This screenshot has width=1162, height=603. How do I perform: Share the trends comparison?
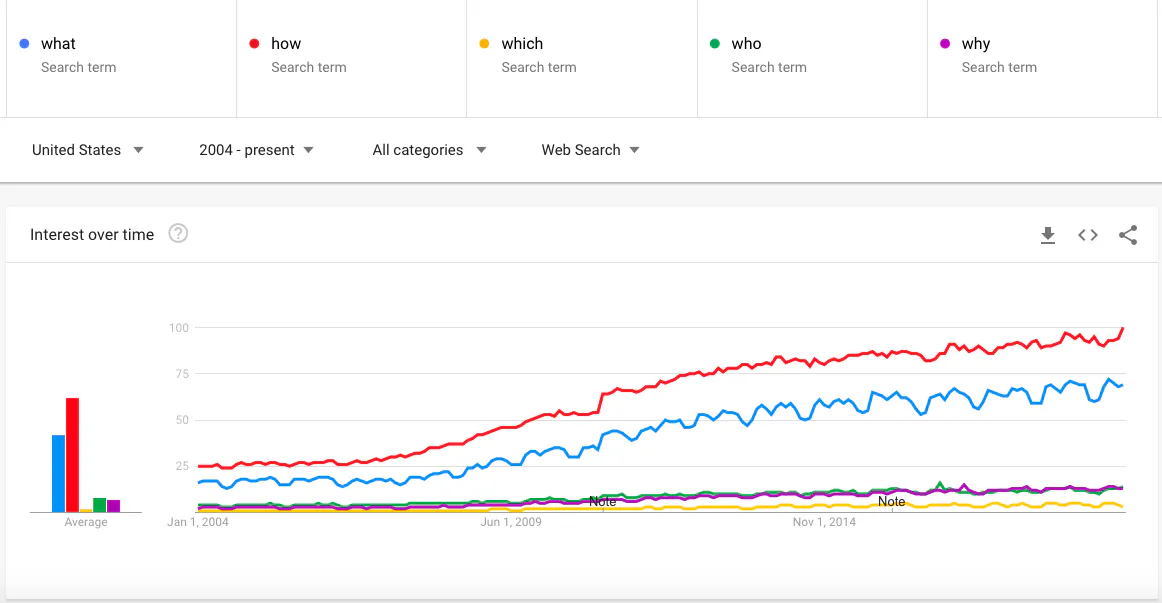pos(1128,235)
